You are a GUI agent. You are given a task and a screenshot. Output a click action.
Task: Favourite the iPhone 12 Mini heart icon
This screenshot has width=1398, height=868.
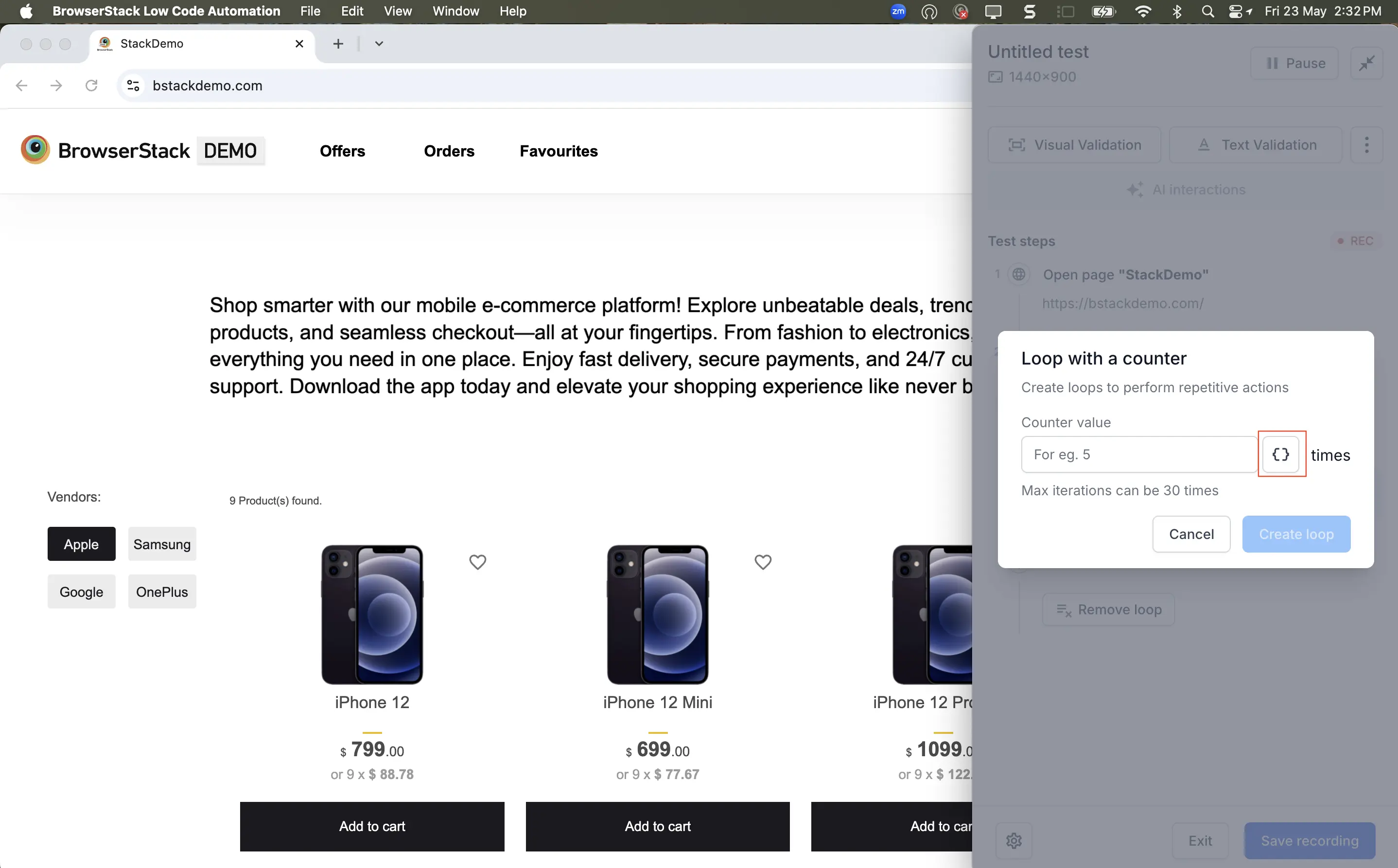(x=763, y=561)
